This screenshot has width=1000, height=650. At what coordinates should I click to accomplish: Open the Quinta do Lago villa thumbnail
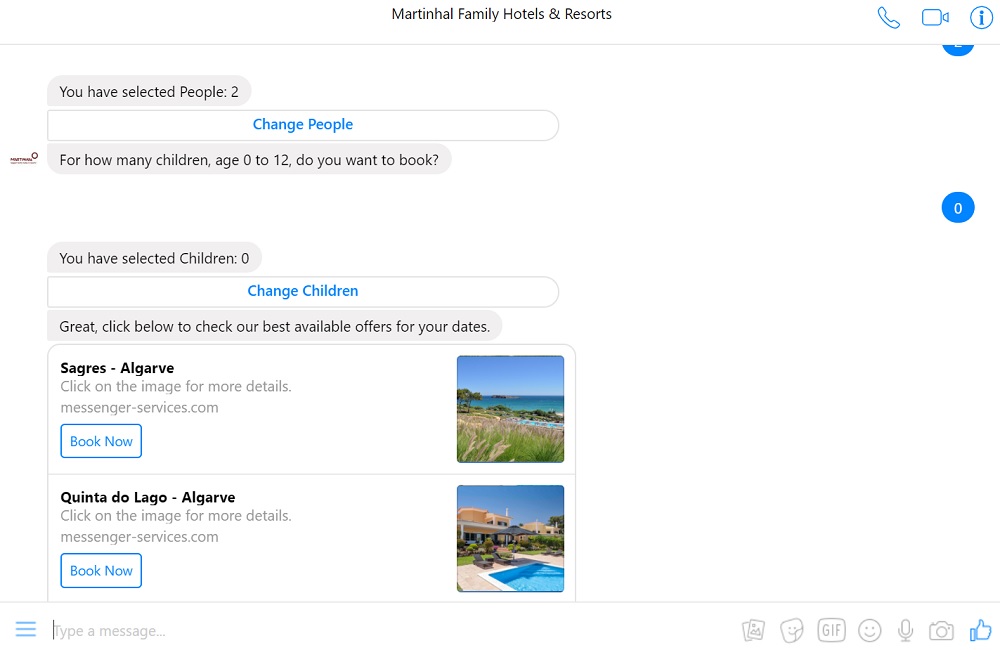pos(510,538)
